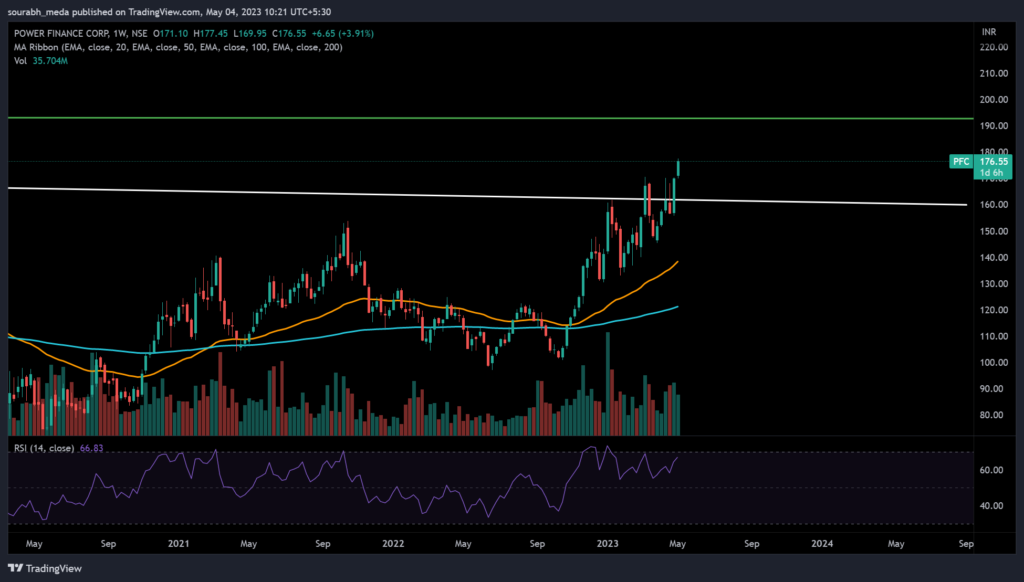Click the 210.00 price axis label
Viewport: 1024px width, 582px height.
(994, 73)
